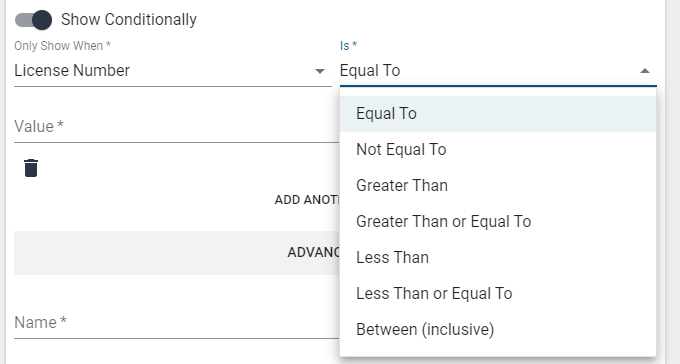Choose Not Equal To from the list
The height and width of the screenshot is (364, 680).
tap(498, 150)
